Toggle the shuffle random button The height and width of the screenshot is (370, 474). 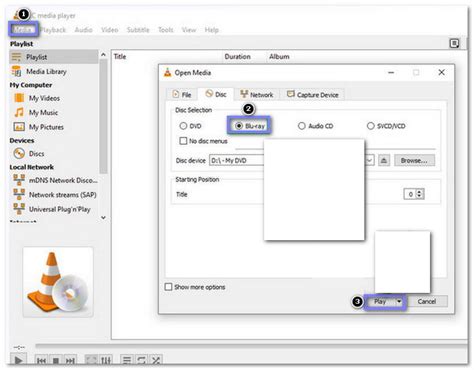[x=156, y=360]
